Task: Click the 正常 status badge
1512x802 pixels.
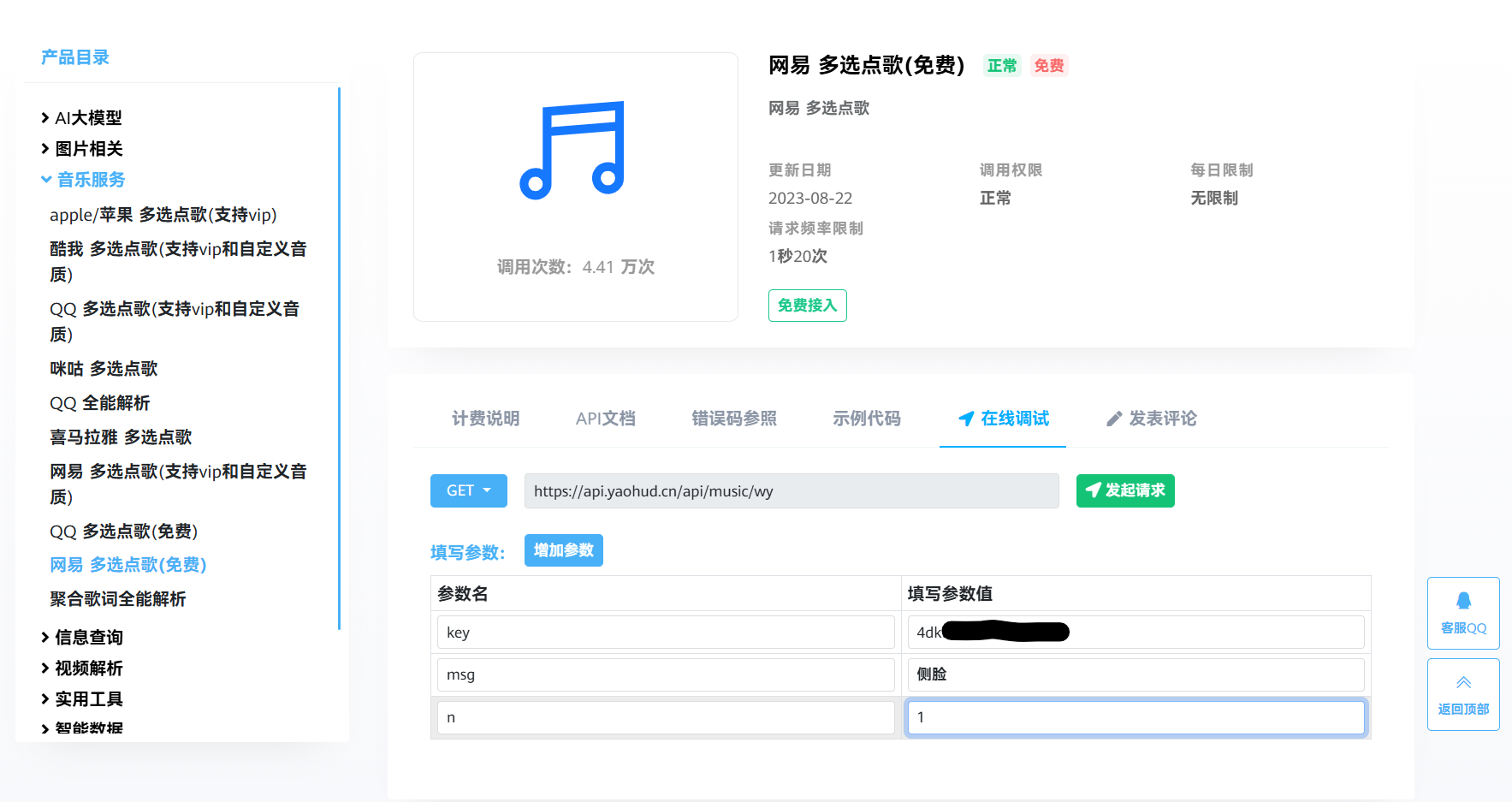Action: coord(1002,66)
